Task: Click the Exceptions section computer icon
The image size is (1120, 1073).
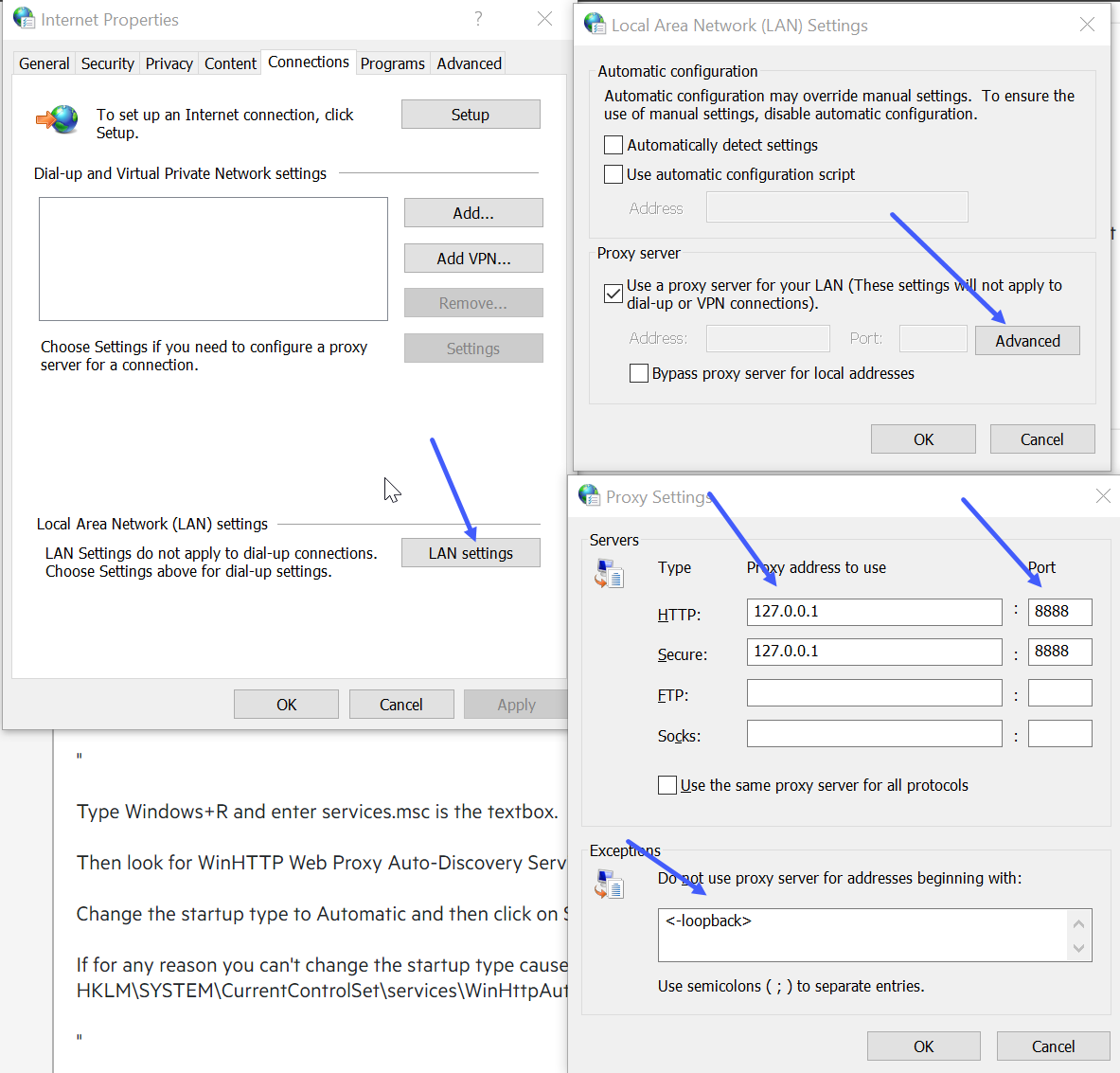Action: coord(609,885)
